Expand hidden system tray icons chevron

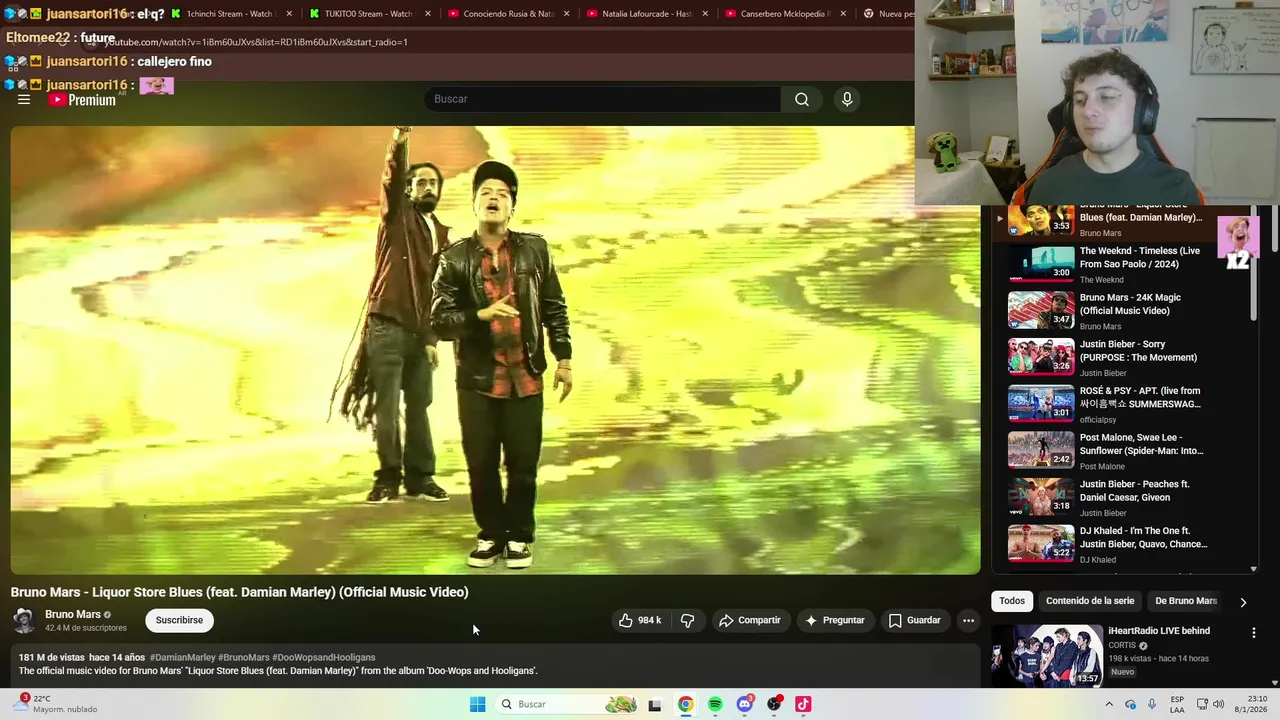1108,704
